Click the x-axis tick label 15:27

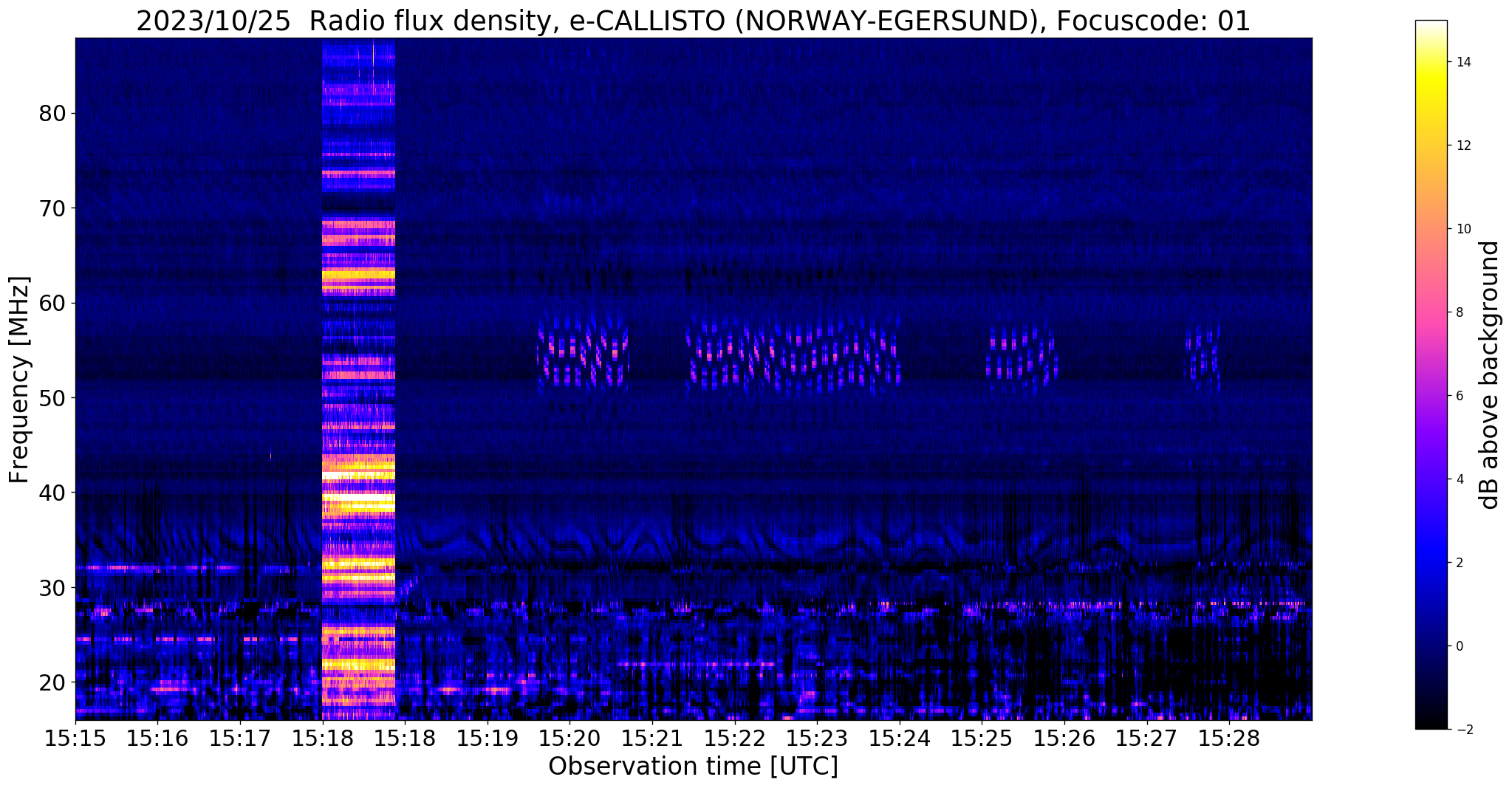pos(1147,739)
